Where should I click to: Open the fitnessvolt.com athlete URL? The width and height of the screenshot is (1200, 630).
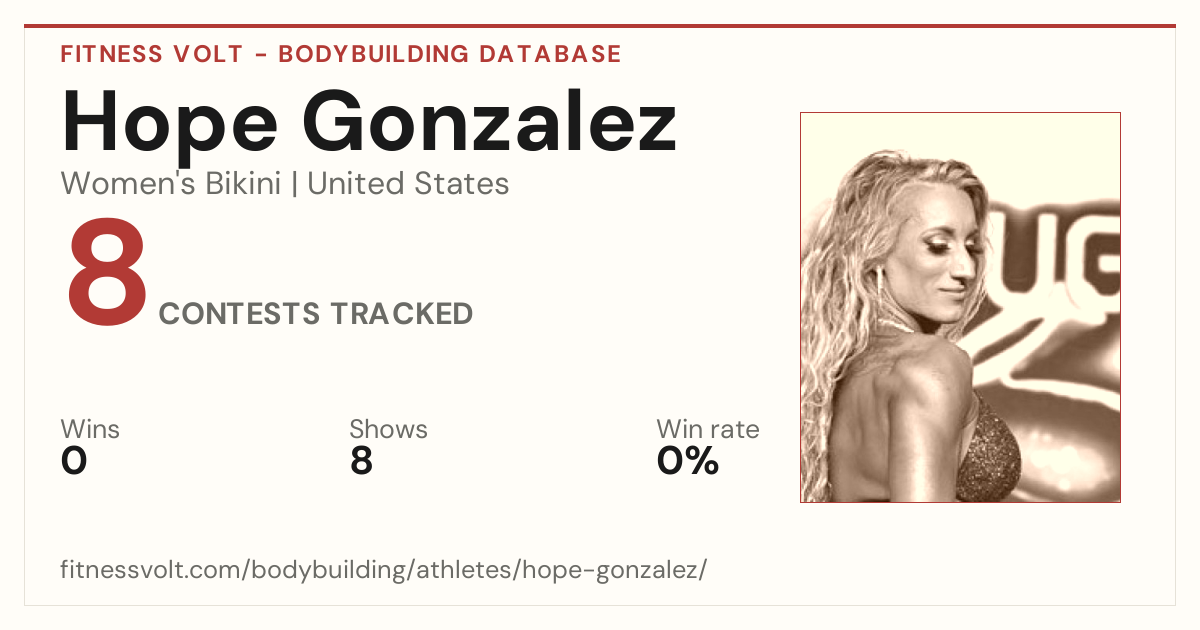click(384, 570)
